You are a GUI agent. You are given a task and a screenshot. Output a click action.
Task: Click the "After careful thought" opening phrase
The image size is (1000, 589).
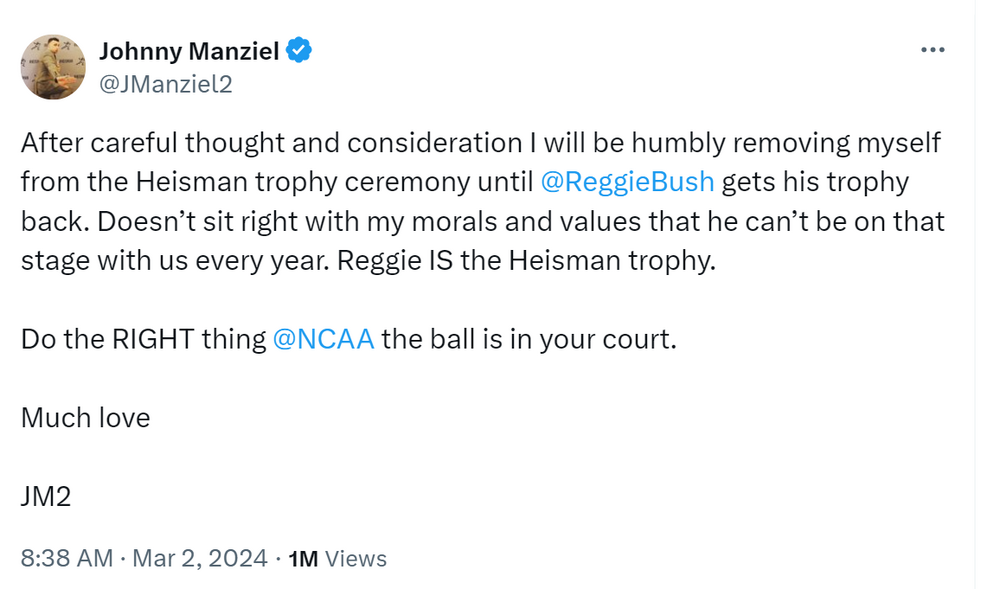point(150,143)
